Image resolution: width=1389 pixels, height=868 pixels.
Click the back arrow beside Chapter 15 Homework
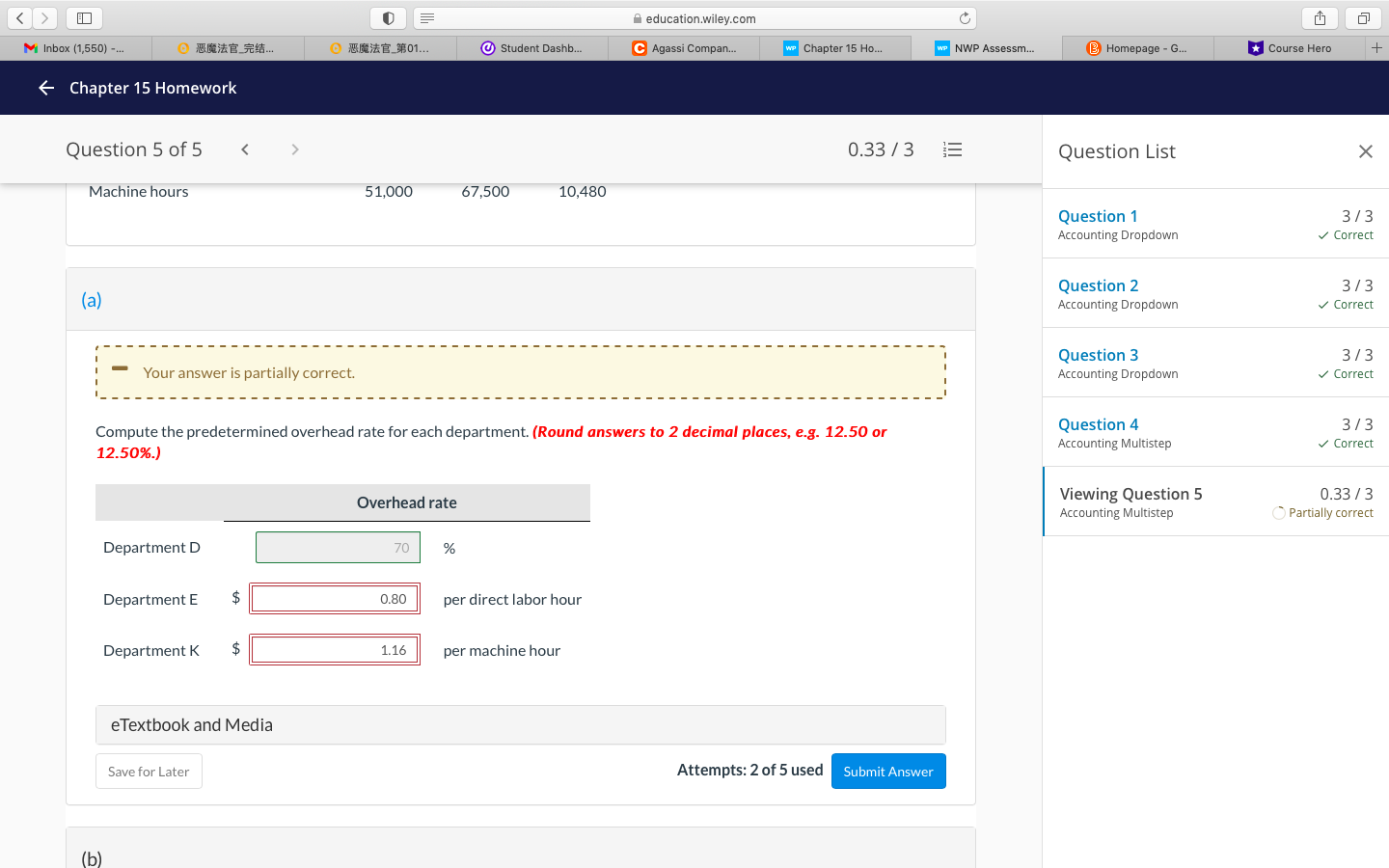(45, 88)
